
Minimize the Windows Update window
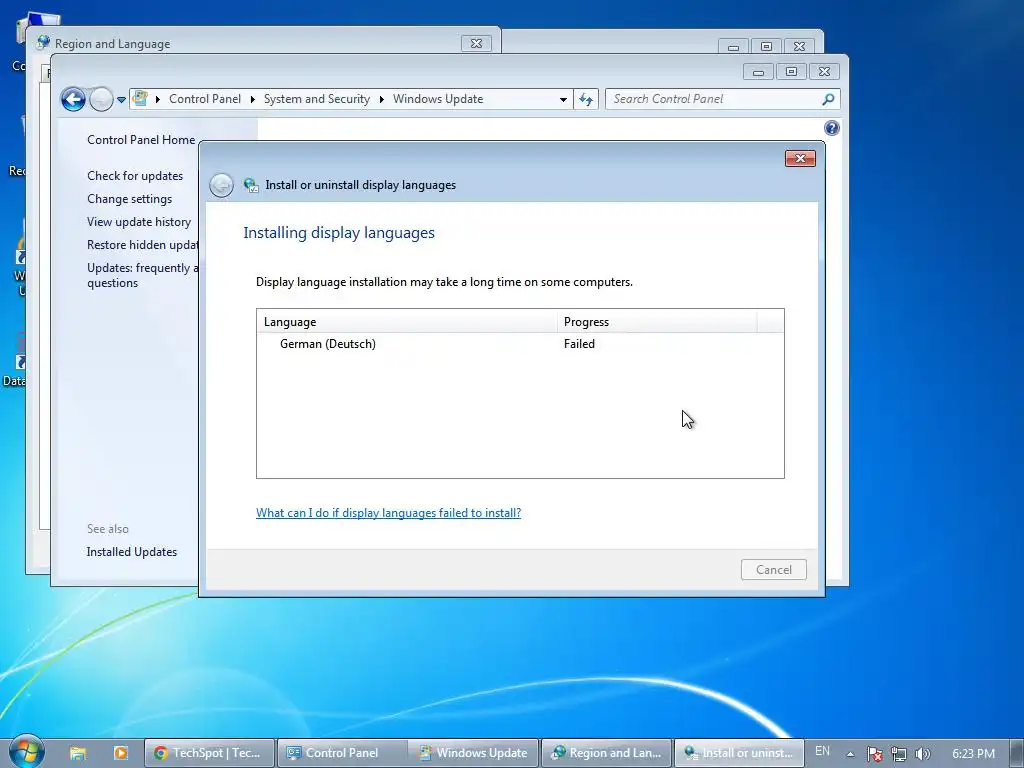point(758,72)
